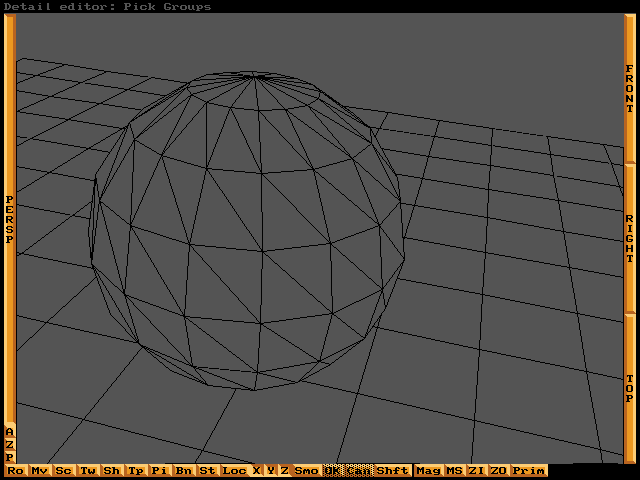Click the P button on left bar

tap(10, 457)
